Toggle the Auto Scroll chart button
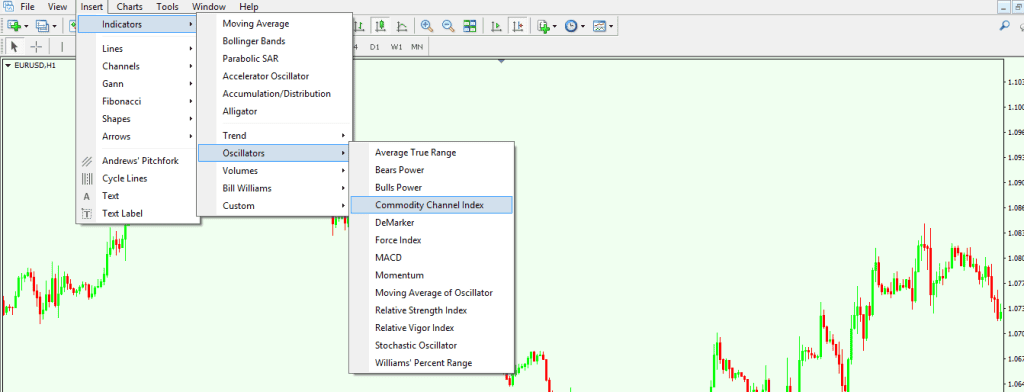The image size is (1024, 392). point(496,26)
